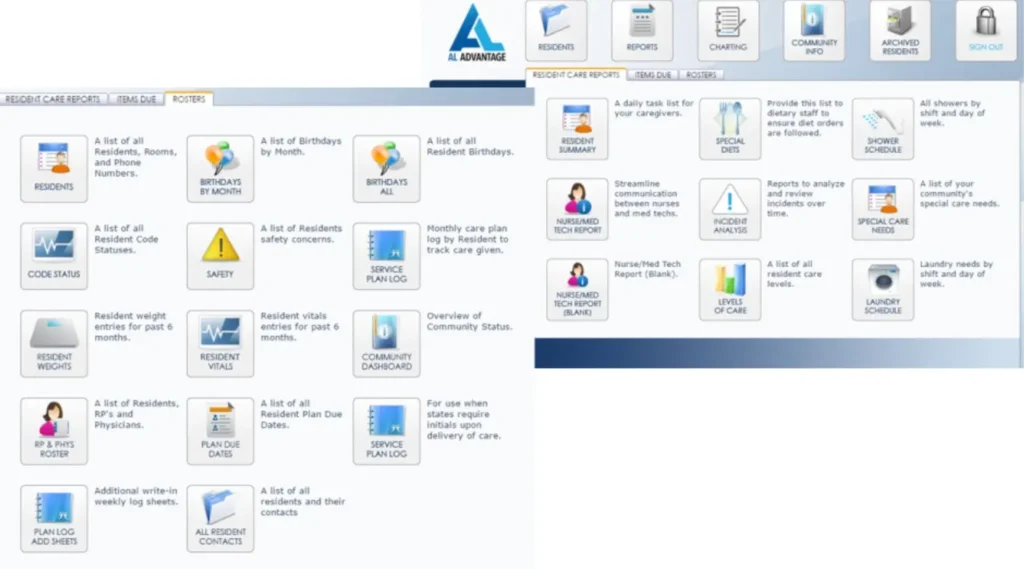Click the Sign Out padlock icon
The image size is (1024, 569).
pos(986,30)
